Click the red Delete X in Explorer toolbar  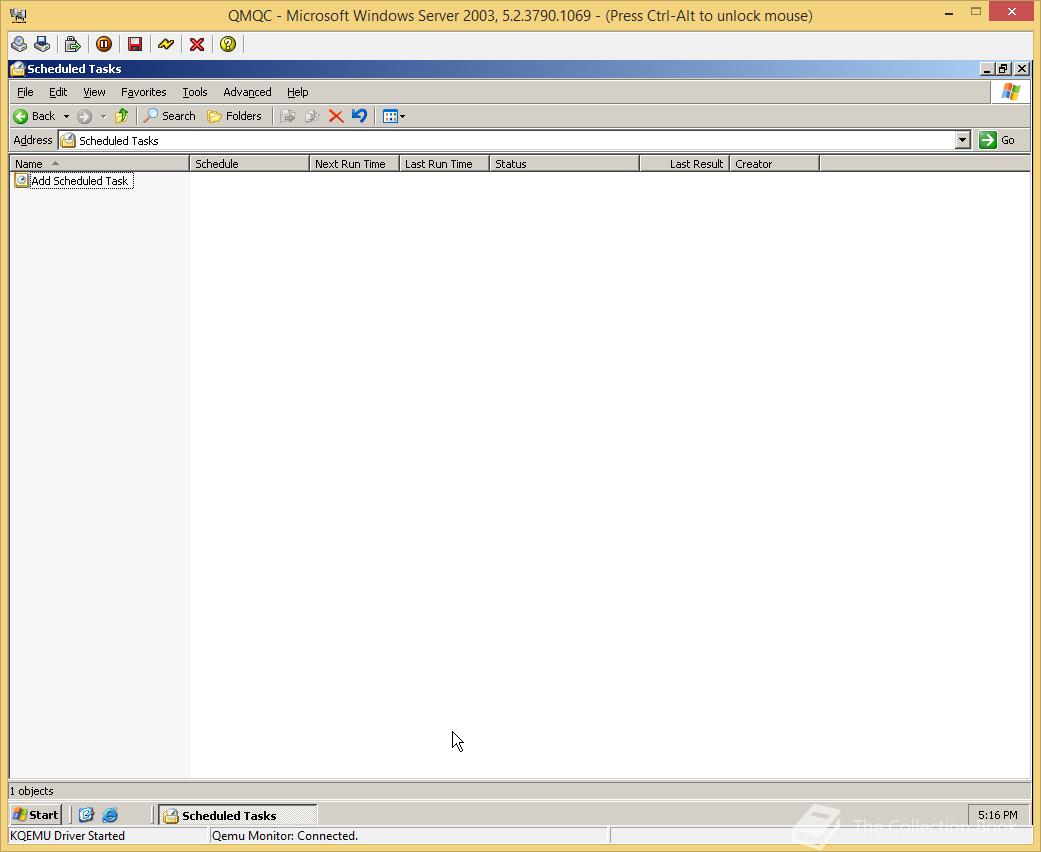[336, 116]
